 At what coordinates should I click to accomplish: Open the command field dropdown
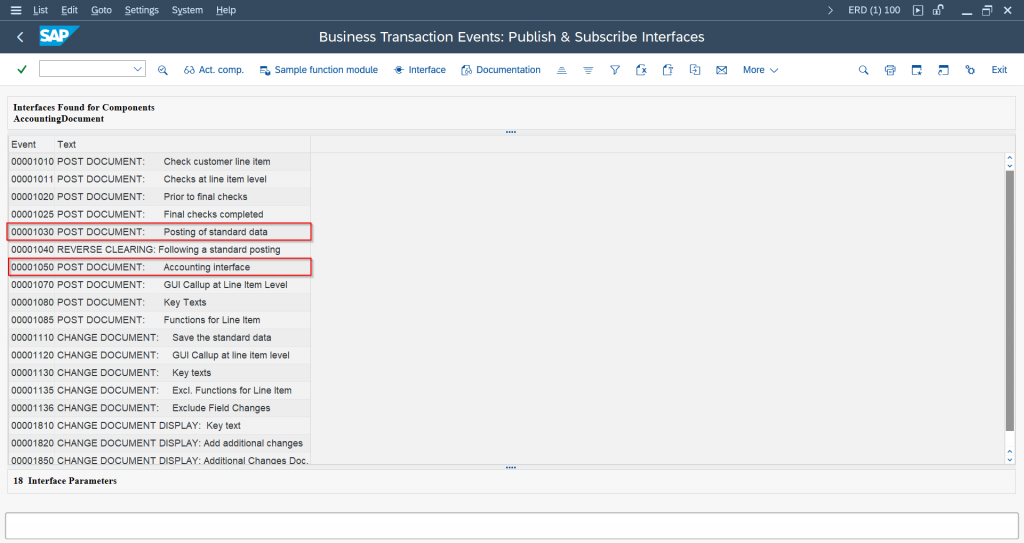point(138,69)
